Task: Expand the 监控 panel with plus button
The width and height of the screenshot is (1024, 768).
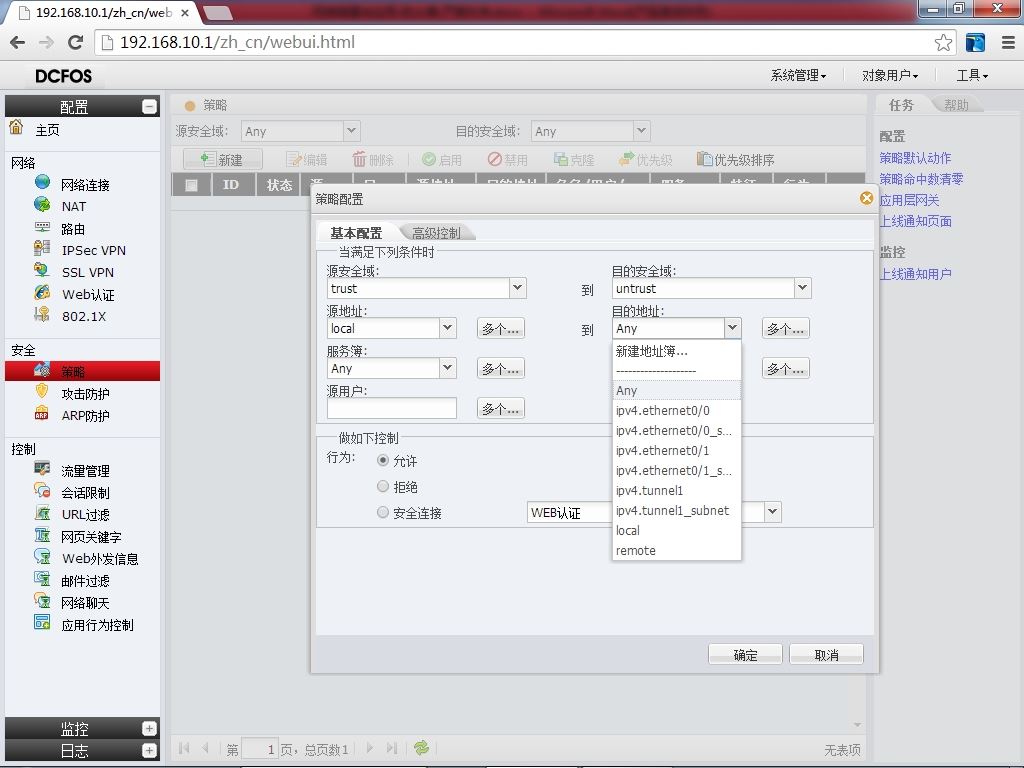Action: coord(149,729)
